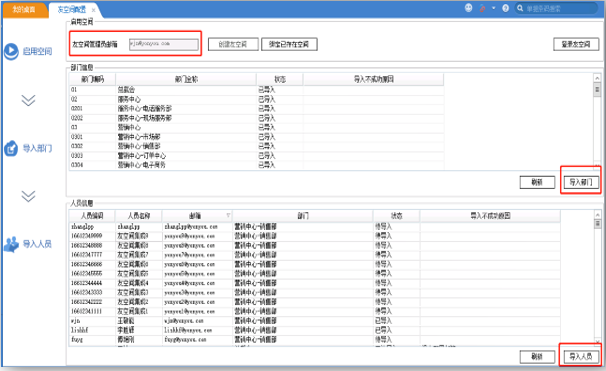
Task: Click the 导入部门 button below department table
Action: [x=581, y=182]
